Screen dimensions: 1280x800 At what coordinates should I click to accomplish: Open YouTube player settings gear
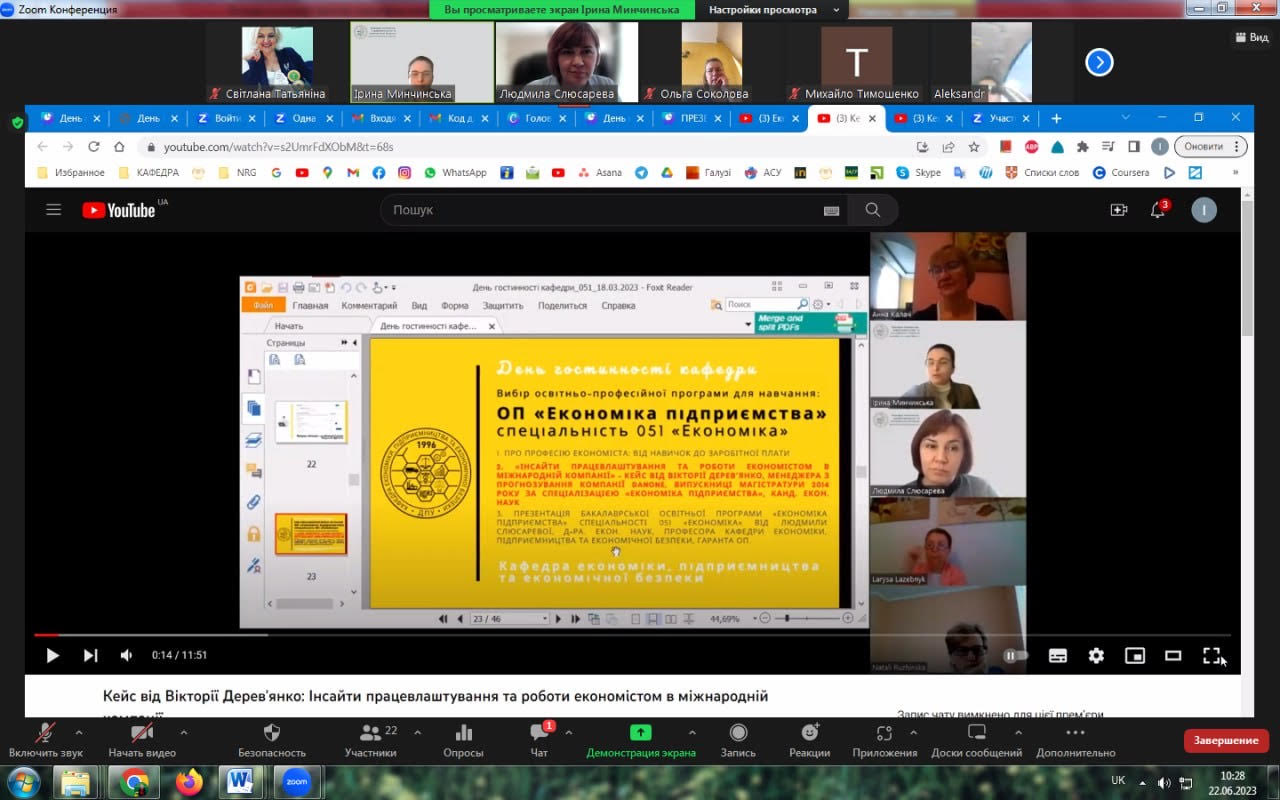coord(1096,656)
